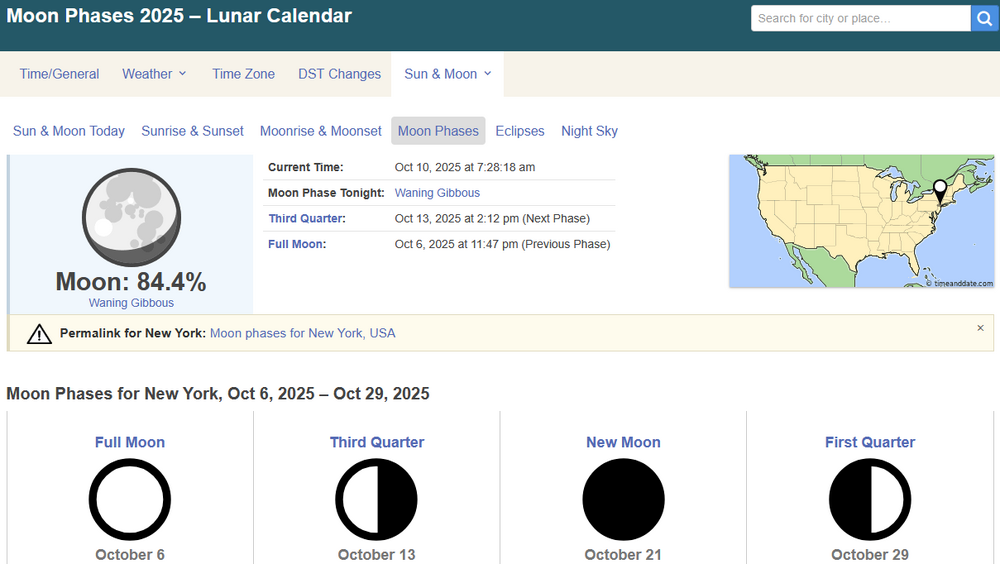Expand the Weather dropdown menu
1000x564 pixels.
coord(154,74)
